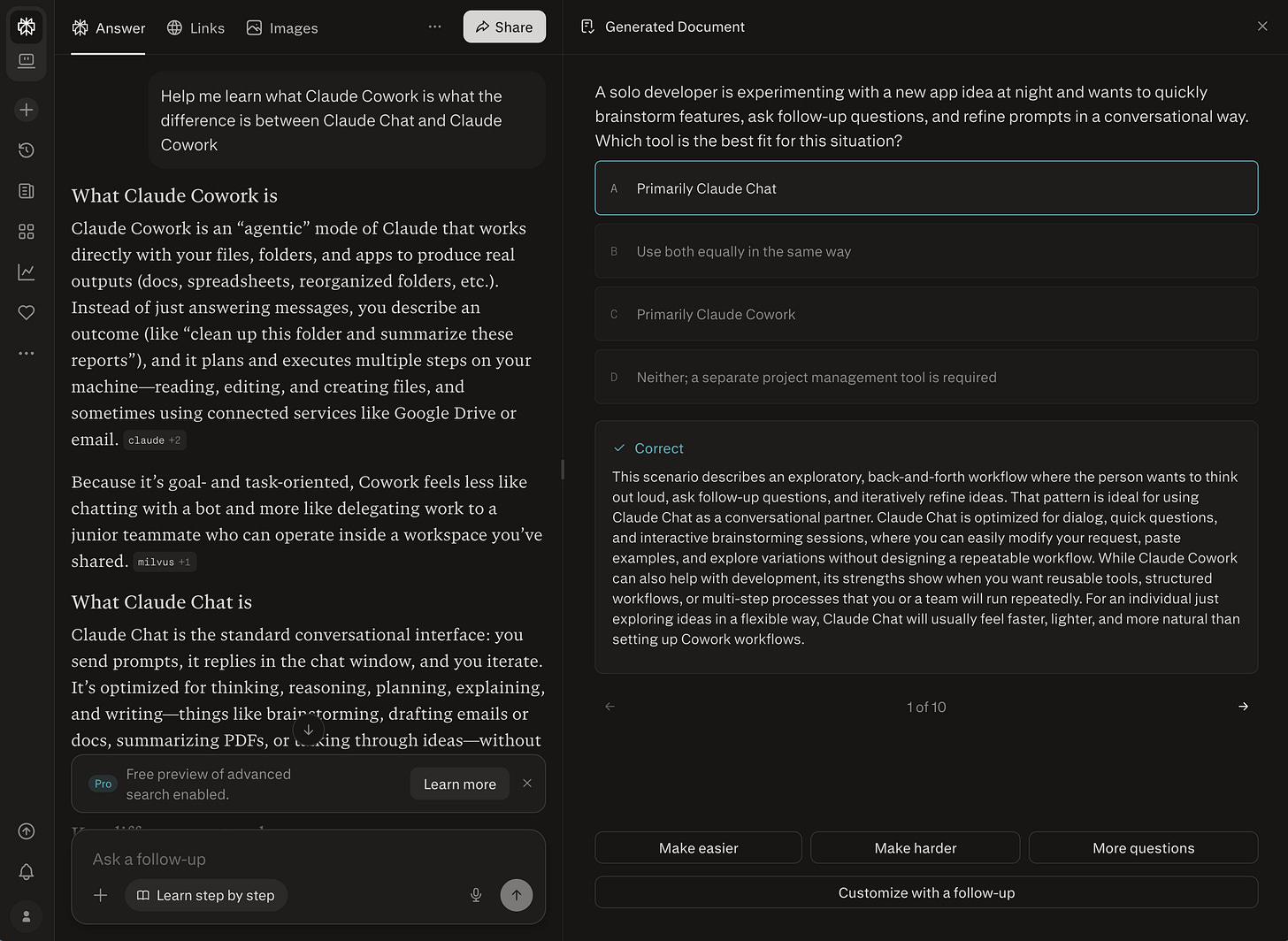This screenshot has height=941, width=1288.
Task: Select answer A, Primarily Claude Chat
Action: (x=925, y=187)
